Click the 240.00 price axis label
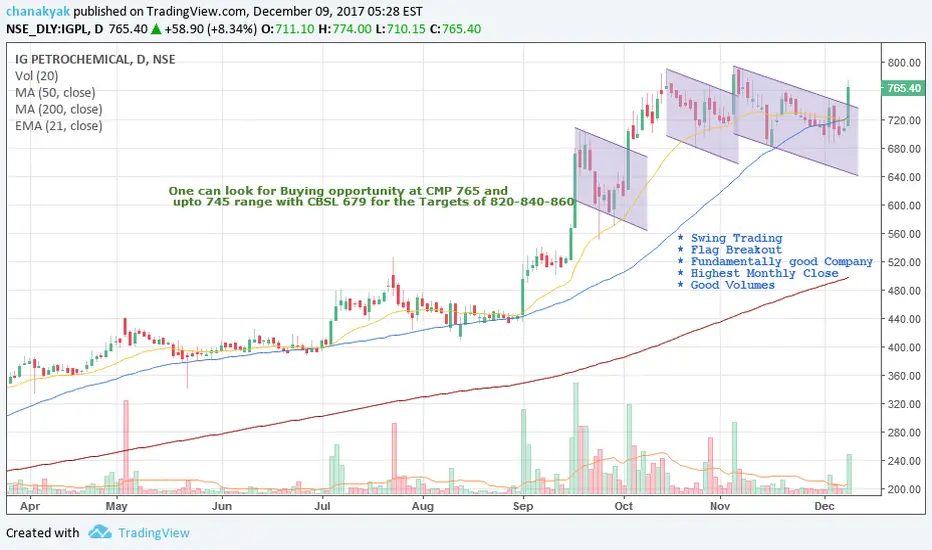 [904, 461]
